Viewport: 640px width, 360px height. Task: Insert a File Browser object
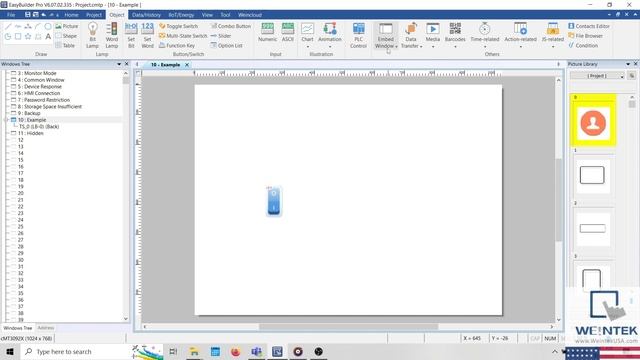click(585, 36)
